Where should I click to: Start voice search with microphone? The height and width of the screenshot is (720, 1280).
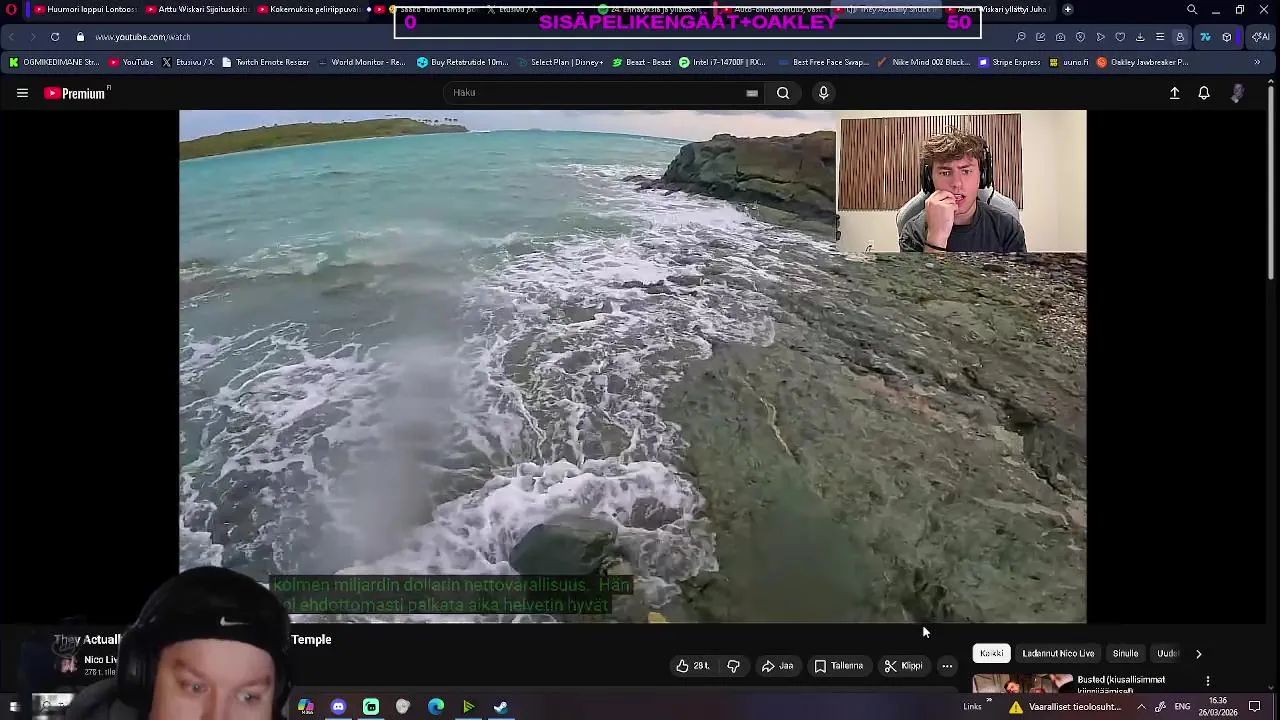pos(823,93)
